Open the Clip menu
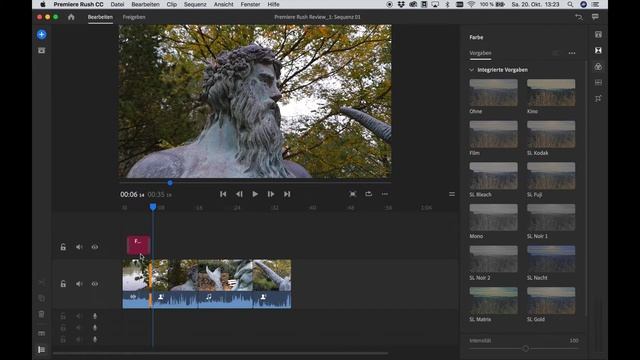The width and height of the screenshot is (640, 360). tap(172, 4)
